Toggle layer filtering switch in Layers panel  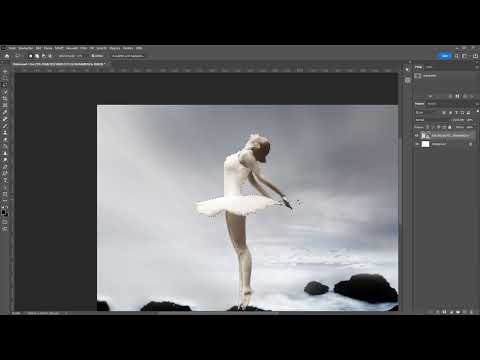pyautogui.click(x=478, y=111)
